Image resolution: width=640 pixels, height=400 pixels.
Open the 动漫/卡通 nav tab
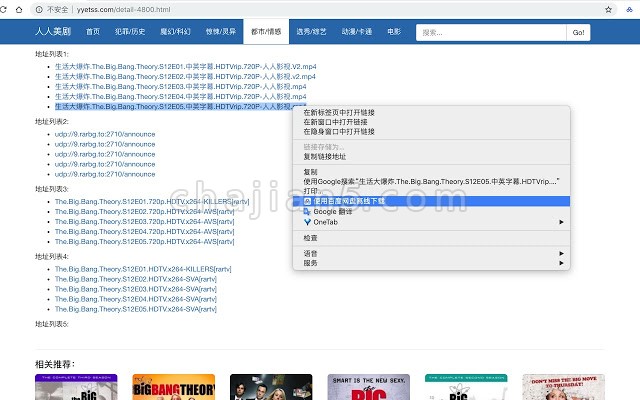click(357, 31)
